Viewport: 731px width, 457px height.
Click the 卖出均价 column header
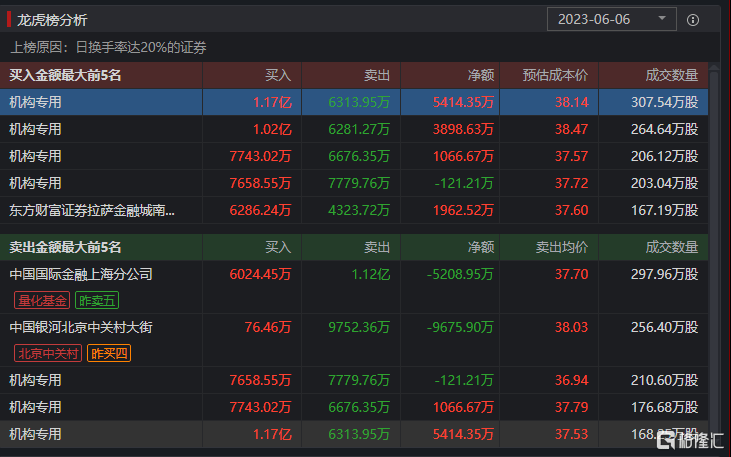tap(561, 247)
